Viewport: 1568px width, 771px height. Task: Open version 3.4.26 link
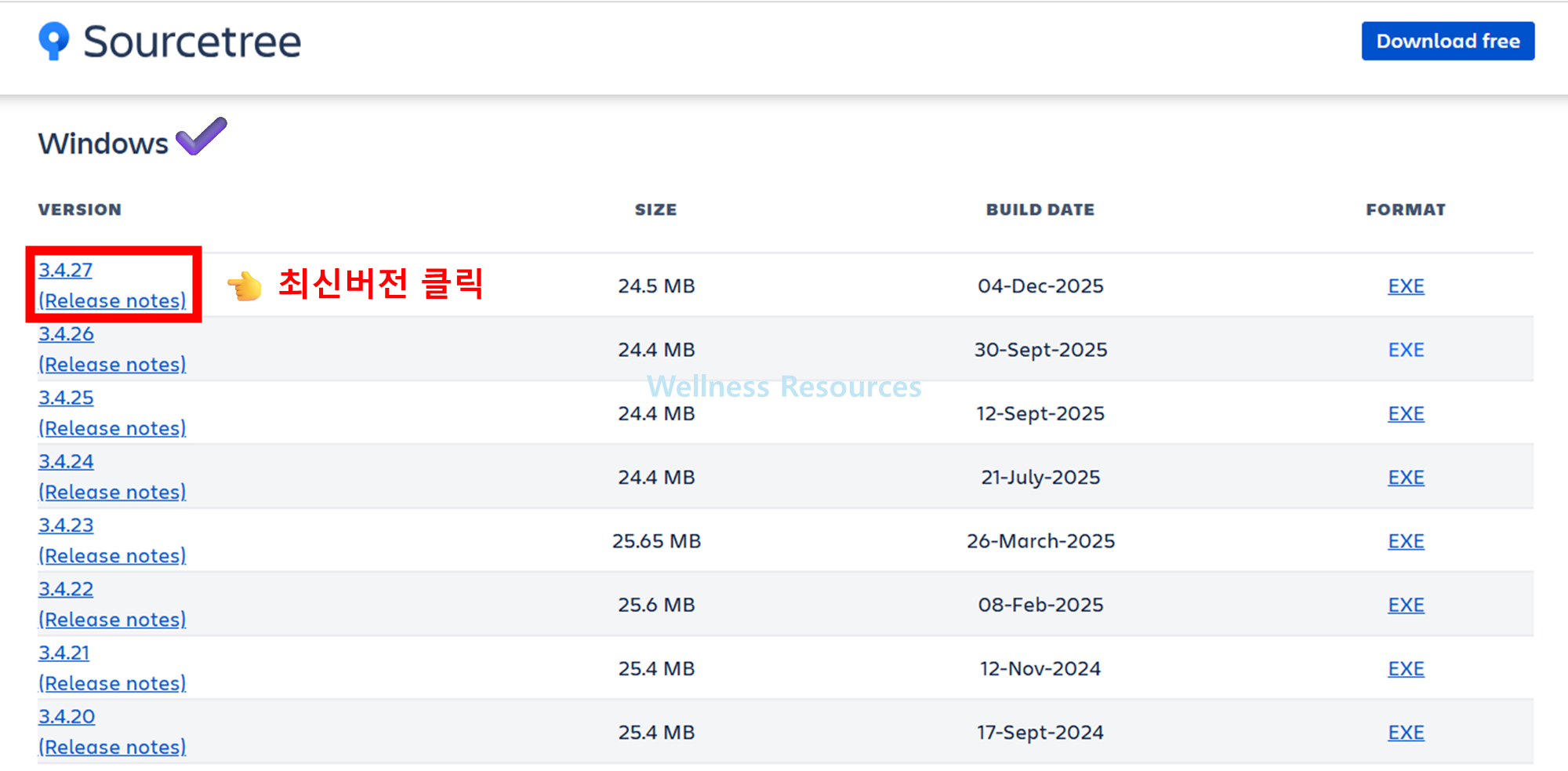67,334
